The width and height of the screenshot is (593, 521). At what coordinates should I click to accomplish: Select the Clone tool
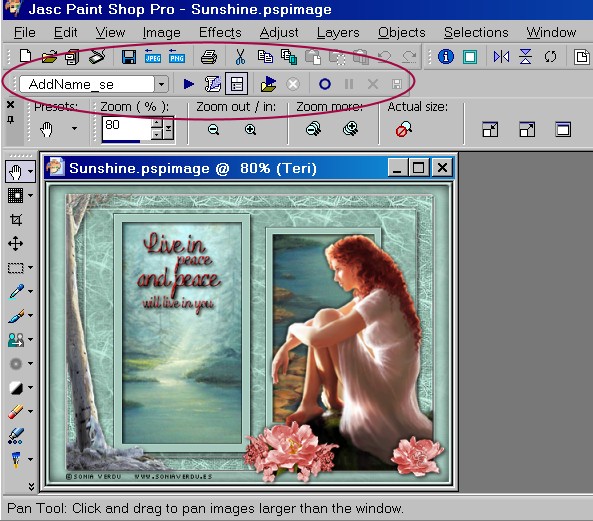pyautogui.click(x=16, y=340)
